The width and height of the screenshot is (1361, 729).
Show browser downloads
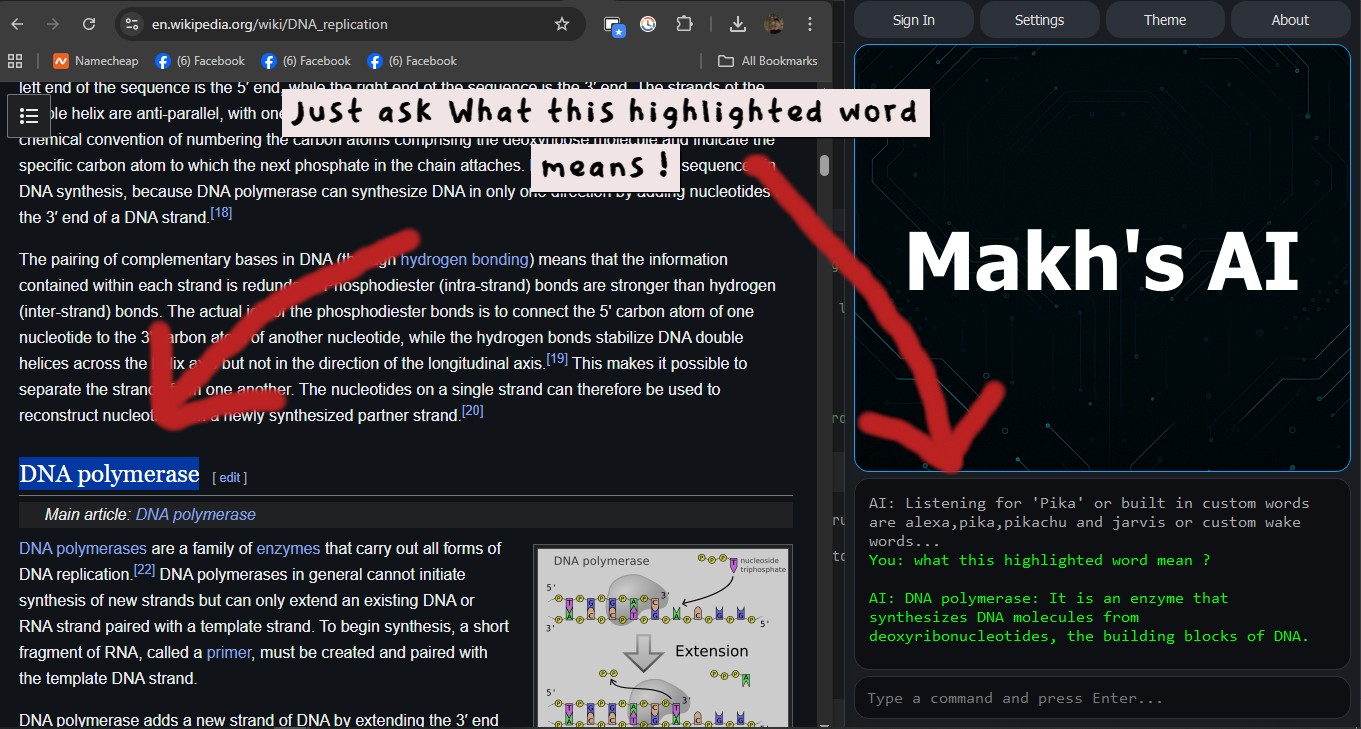[738, 24]
